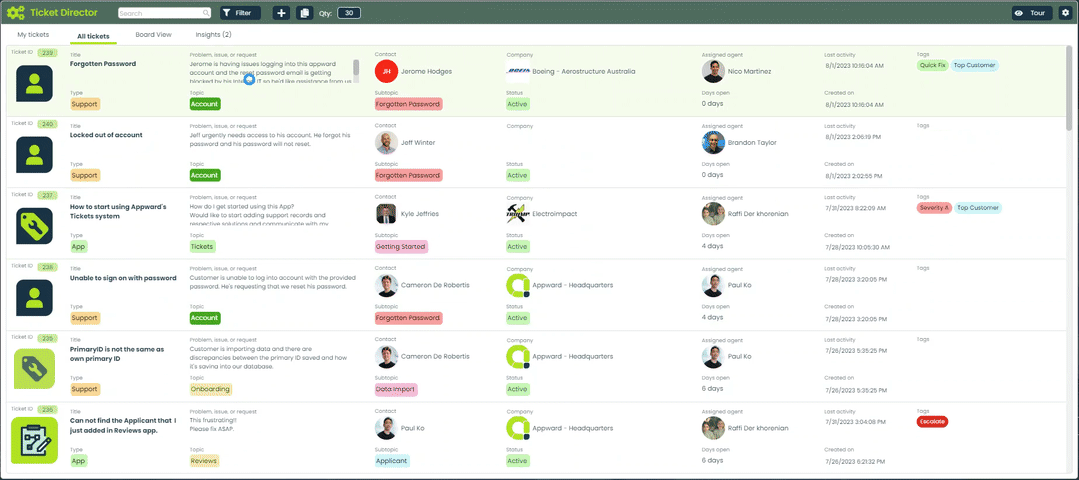Open the Insights (2) tab

(213, 34)
